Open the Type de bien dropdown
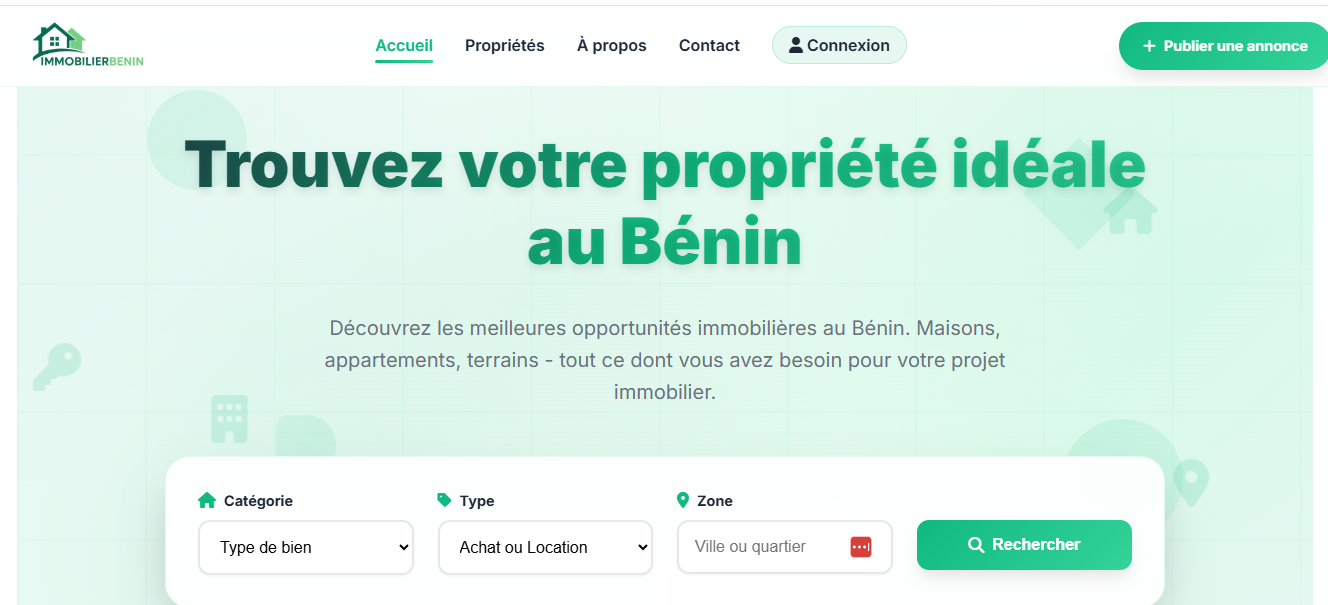The height and width of the screenshot is (605, 1328). pyautogui.click(x=306, y=547)
